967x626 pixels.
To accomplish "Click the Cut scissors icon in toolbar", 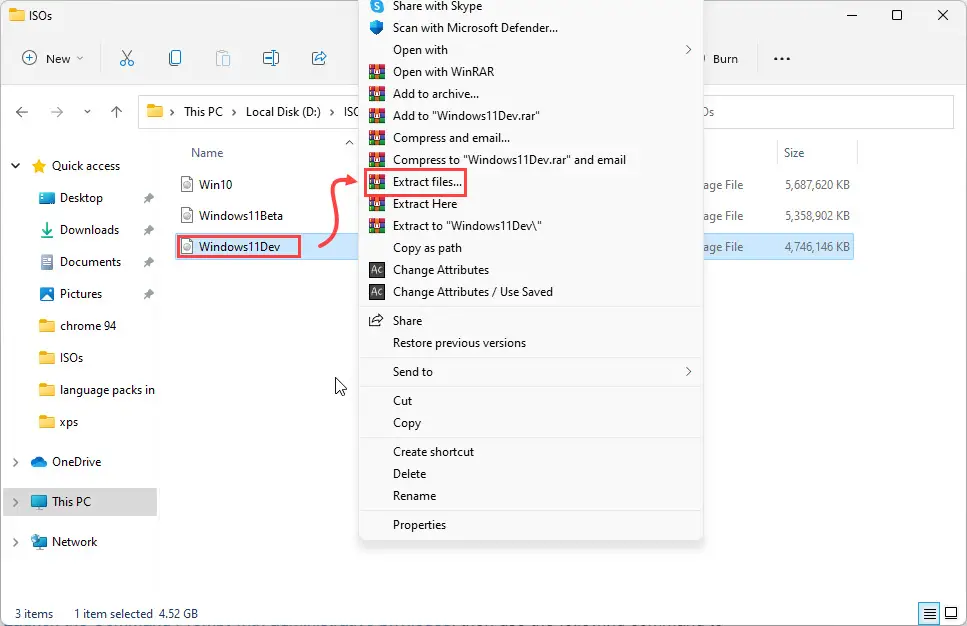I will pos(126,59).
